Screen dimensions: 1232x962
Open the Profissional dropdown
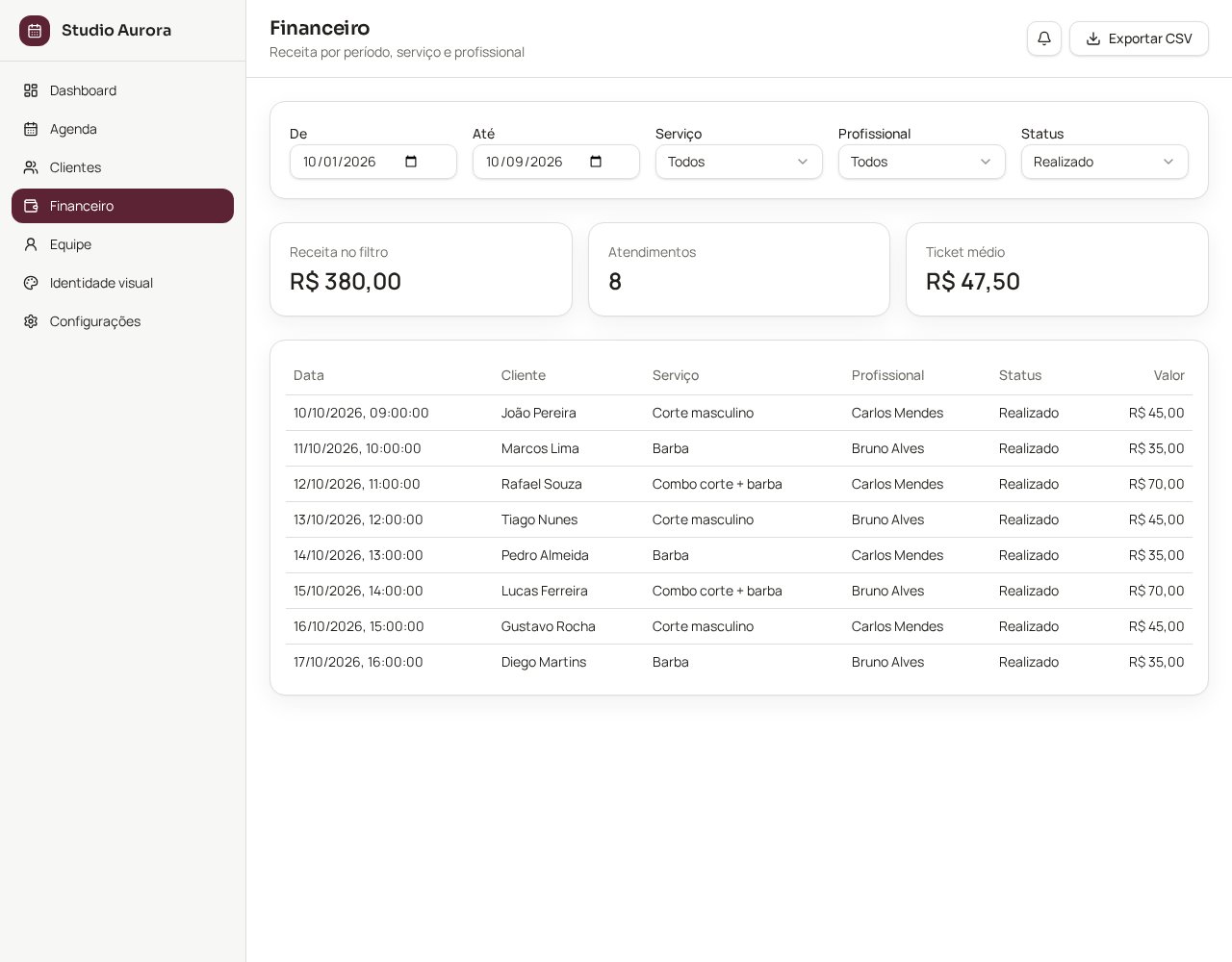(x=922, y=162)
